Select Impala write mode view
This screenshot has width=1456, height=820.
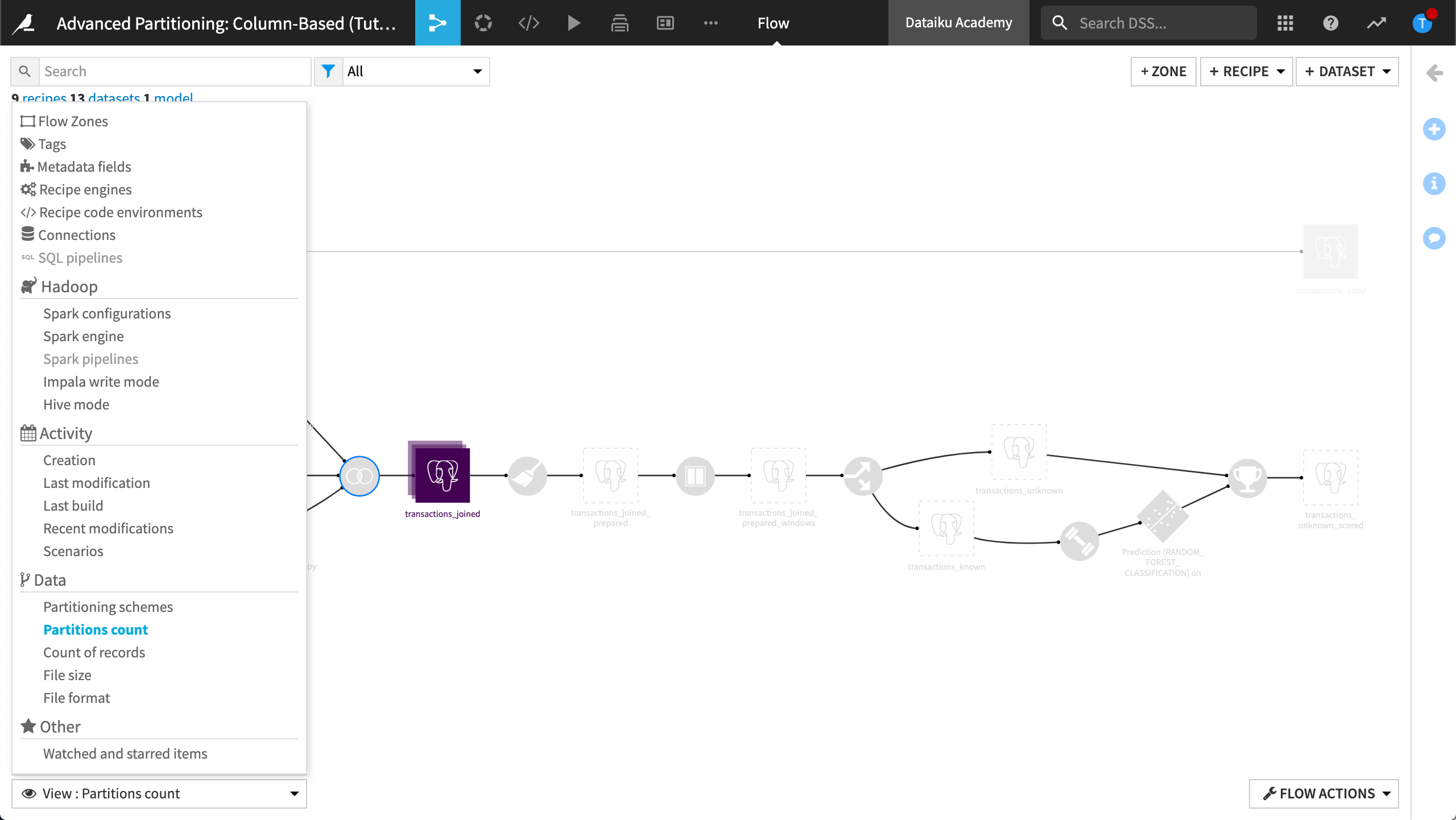[x=101, y=382]
